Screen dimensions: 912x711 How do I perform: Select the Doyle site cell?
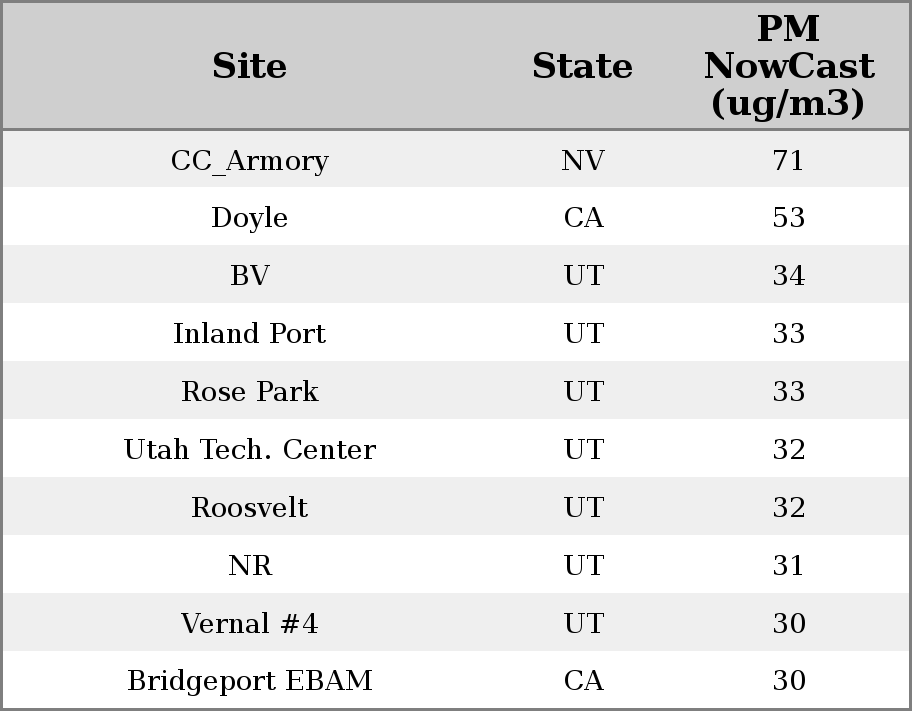click(x=249, y=218)
